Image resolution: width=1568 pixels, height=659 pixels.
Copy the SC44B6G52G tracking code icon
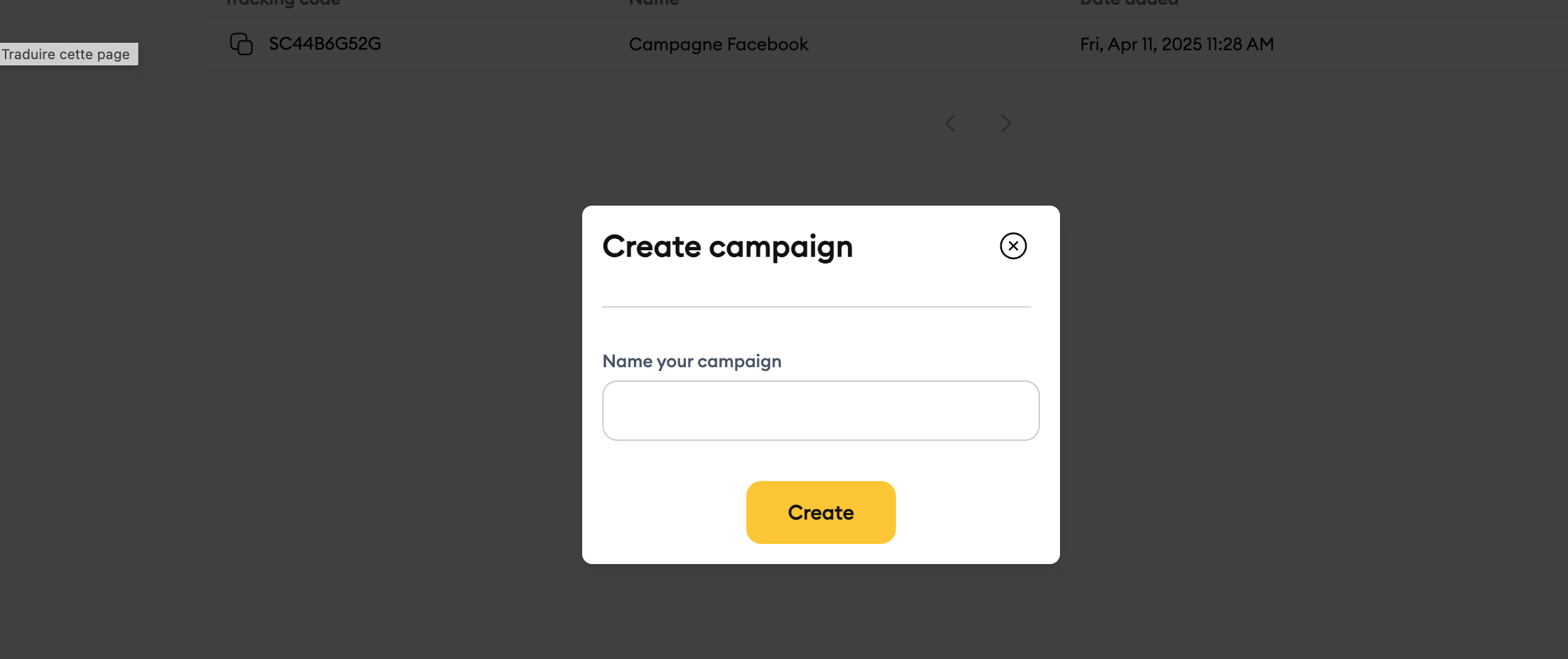coord(241,44)
